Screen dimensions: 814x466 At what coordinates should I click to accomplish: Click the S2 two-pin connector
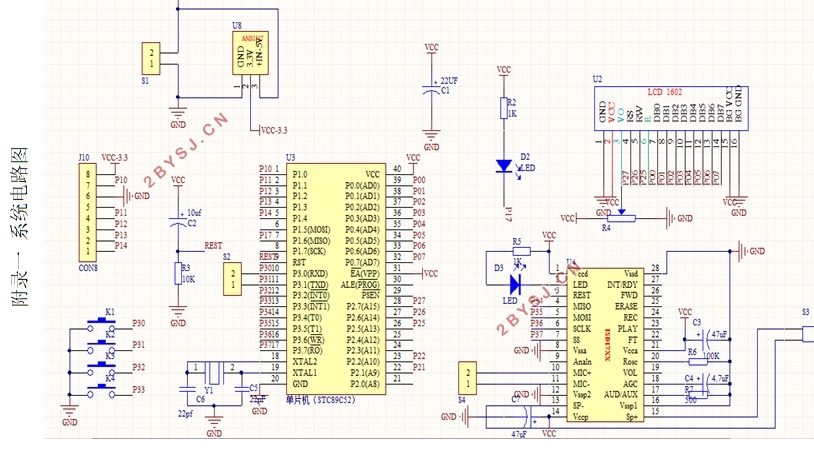233,279
